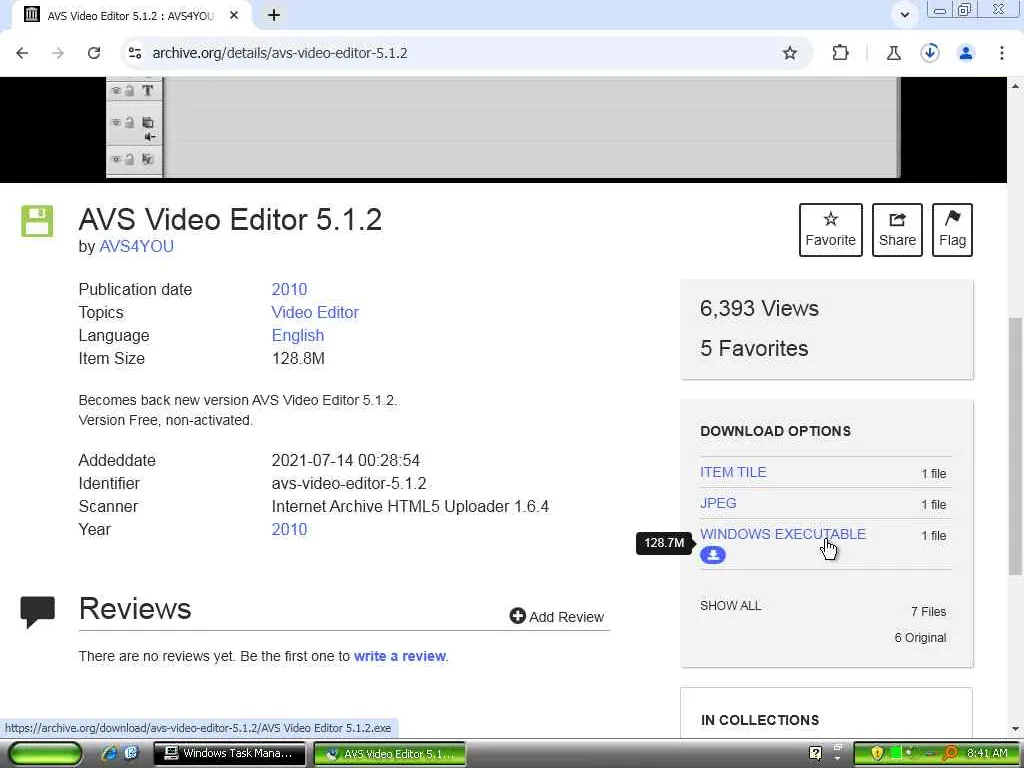Image resolution: width=1024 pixels, height=768 pixels.
Task: Click the scrollbar up arrow
Action: 1015,86
